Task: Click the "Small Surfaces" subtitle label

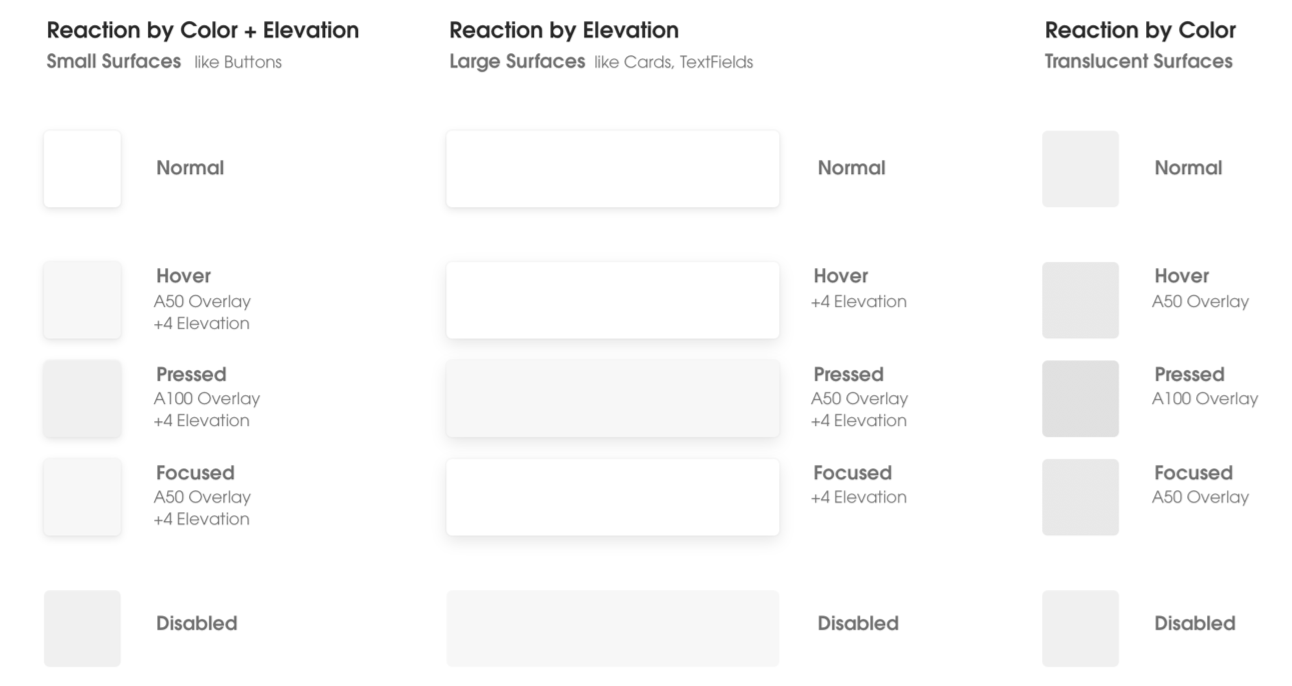Action: [114, 61]
